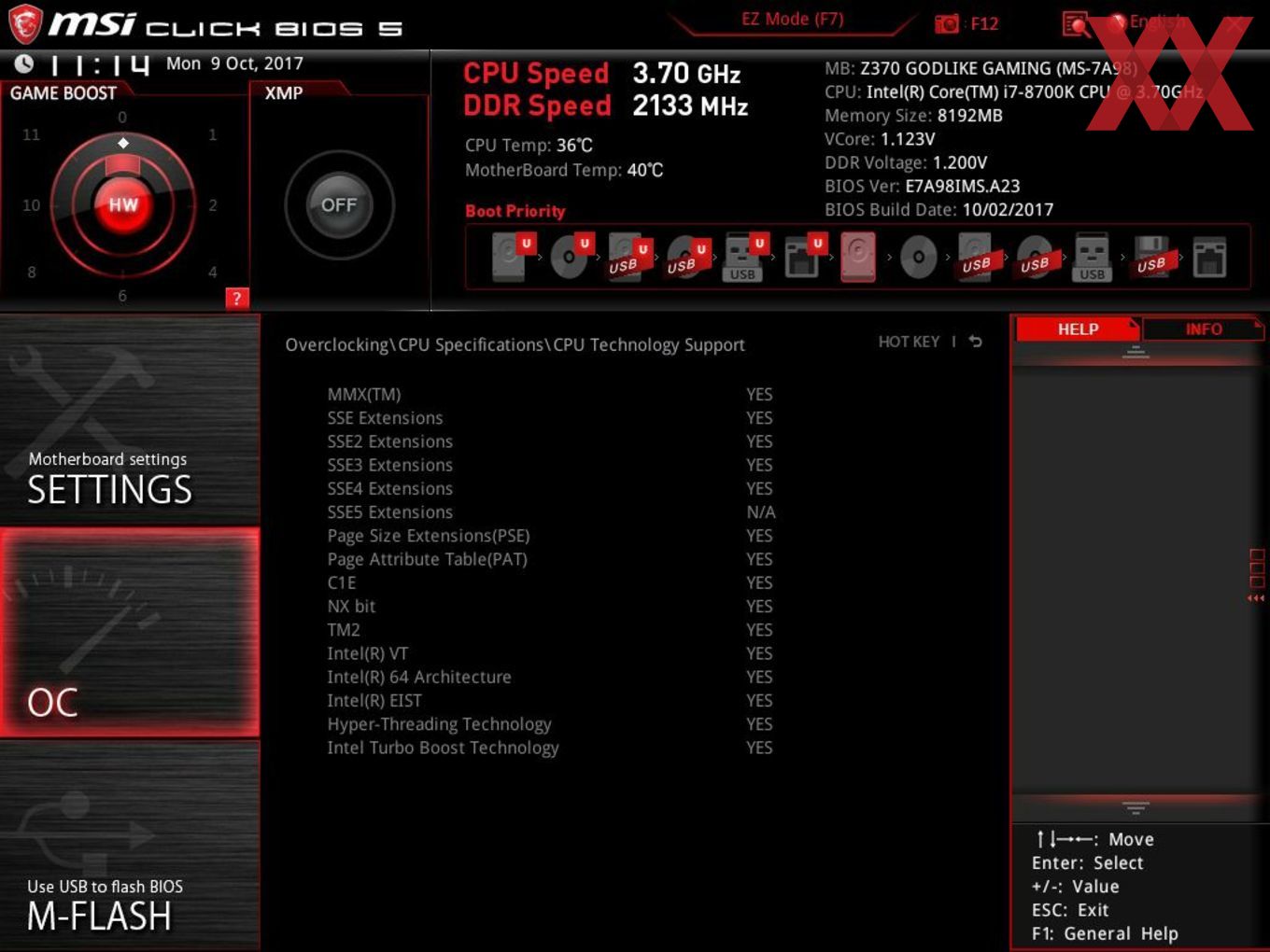Viewport: 1270px width, 952px height.
Task: Click the Overclocking breadcrumb path
Action: point(515,344)
